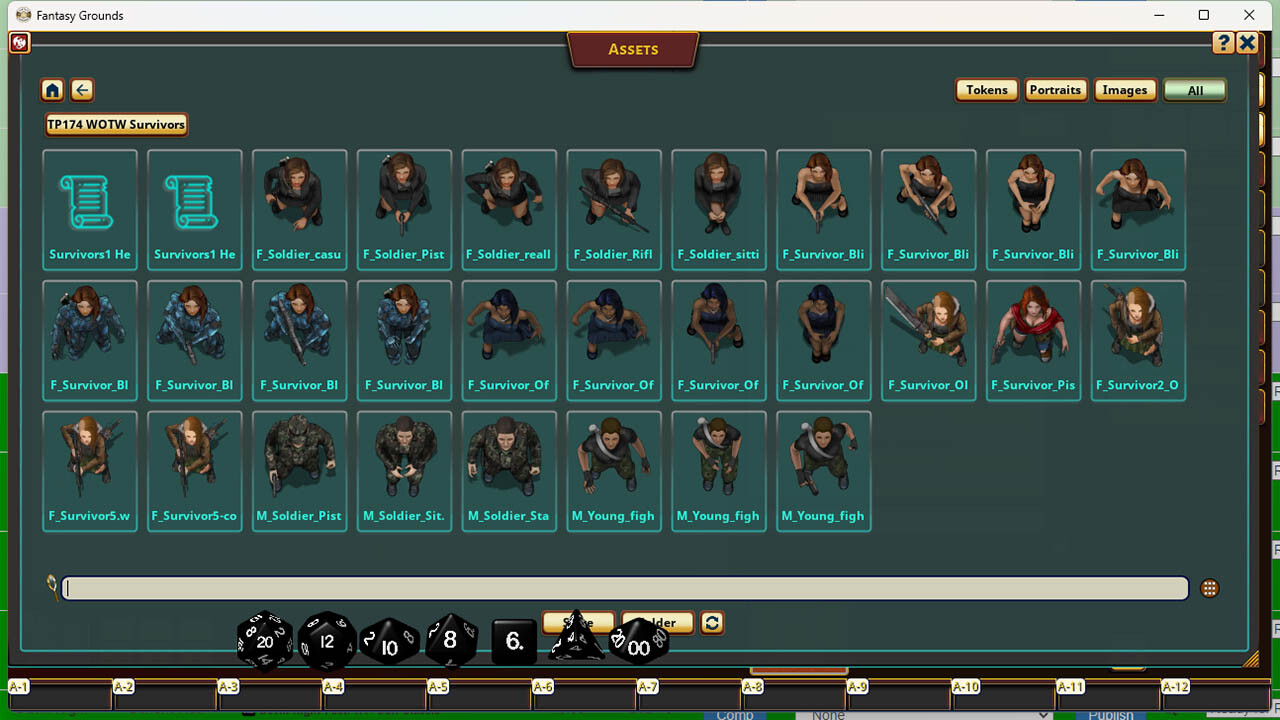Pick the d20 die
The width and height of the screenshot is (1280, 720).
[264, 641]
